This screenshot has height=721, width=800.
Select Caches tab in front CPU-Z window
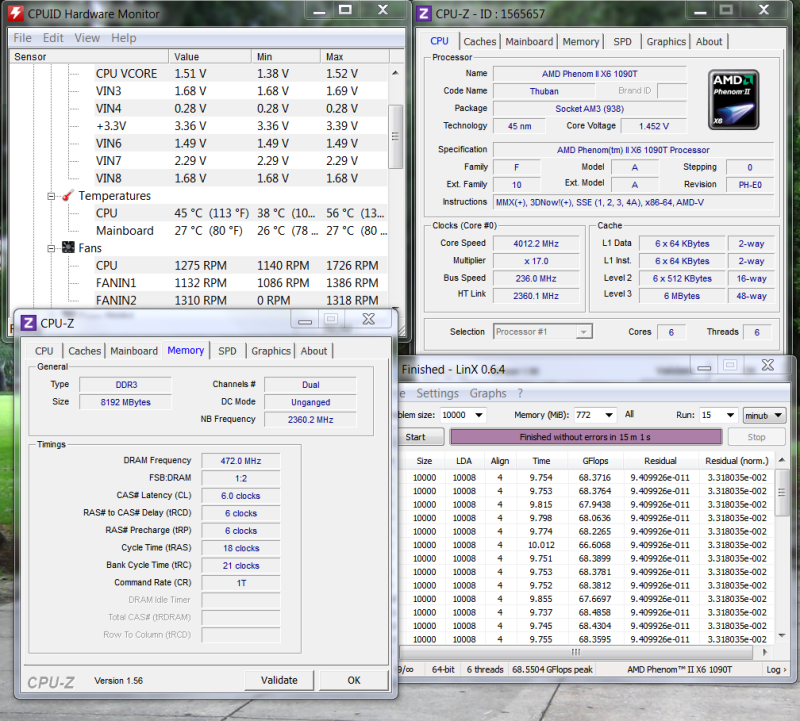pyautogui.click(x=84, y=351)
